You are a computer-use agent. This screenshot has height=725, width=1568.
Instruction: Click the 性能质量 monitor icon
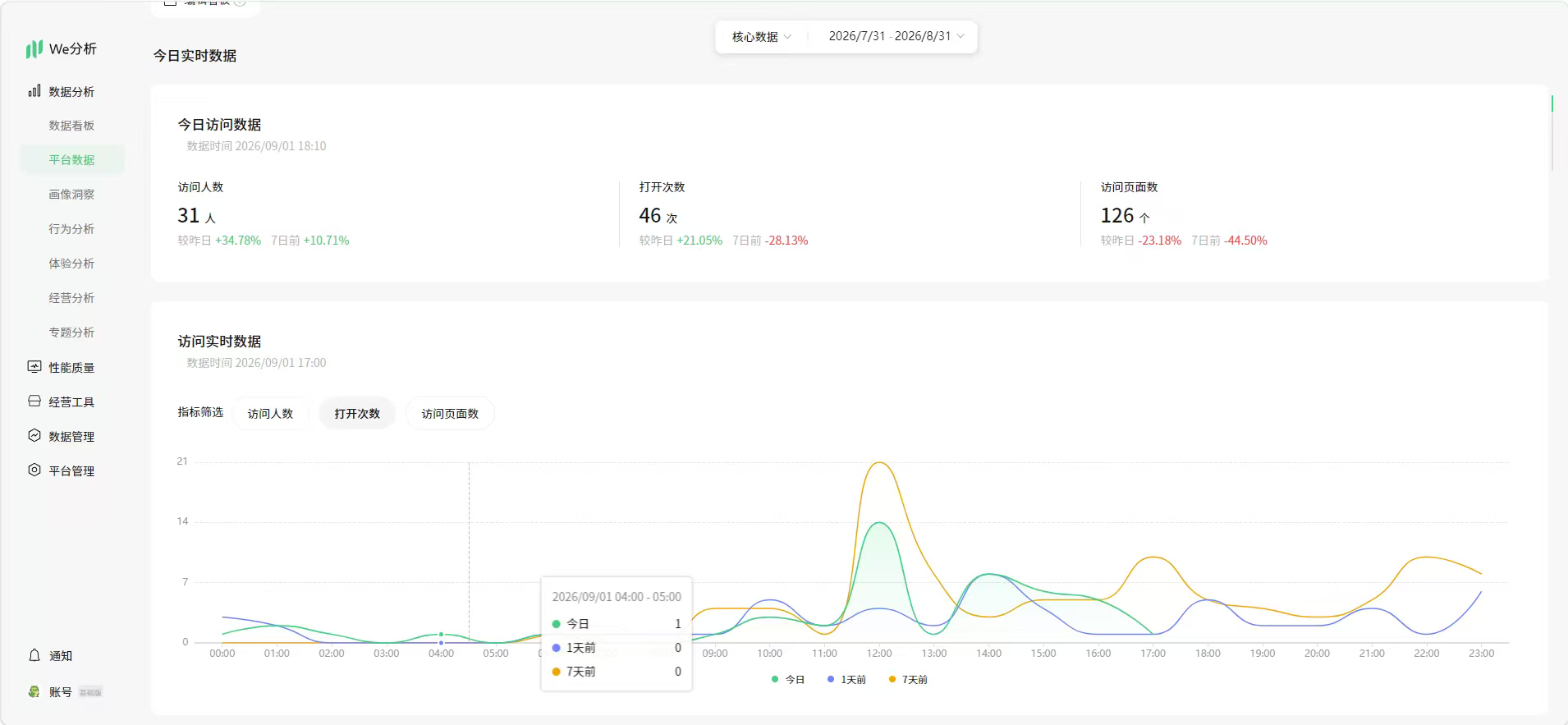[x=34, y=367]
